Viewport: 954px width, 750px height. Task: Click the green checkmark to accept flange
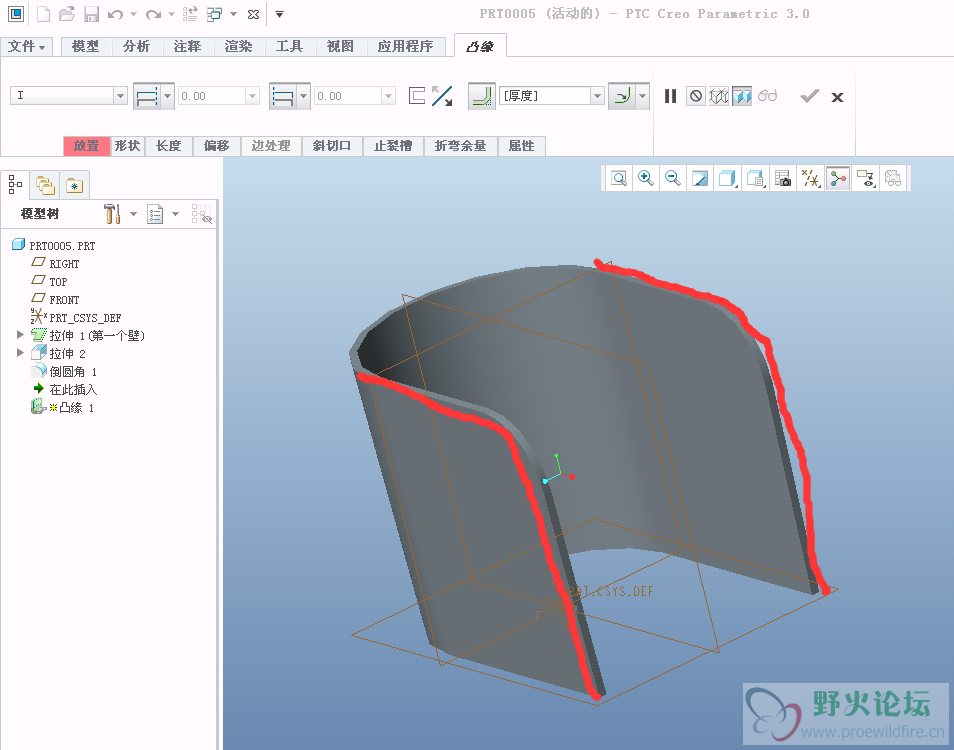(x=809, y=96)
